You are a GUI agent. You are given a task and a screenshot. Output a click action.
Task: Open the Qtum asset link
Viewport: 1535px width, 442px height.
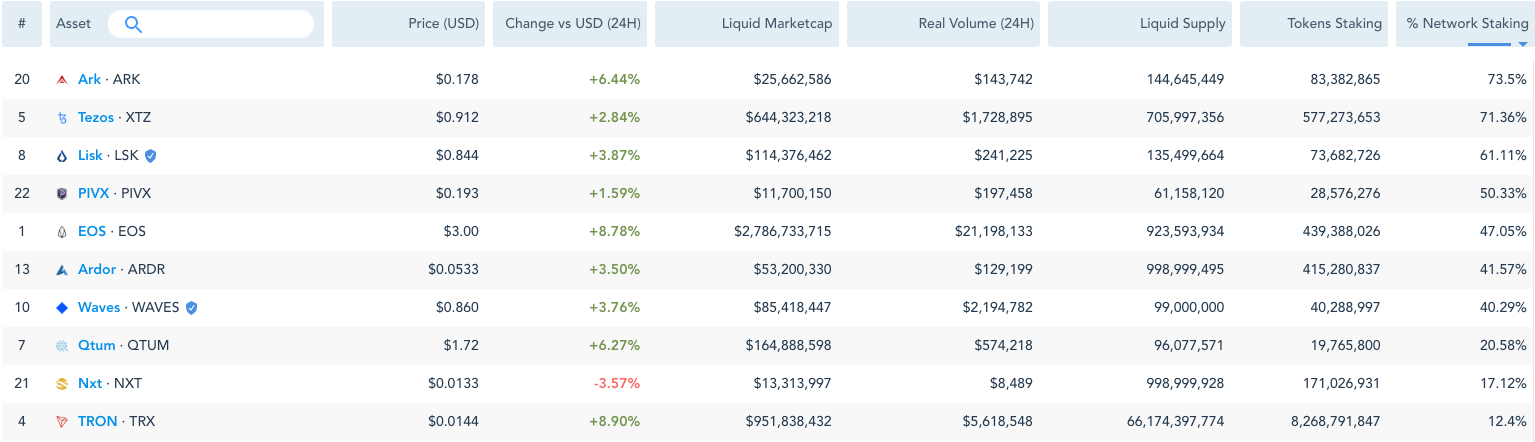[x=97, y=345]
